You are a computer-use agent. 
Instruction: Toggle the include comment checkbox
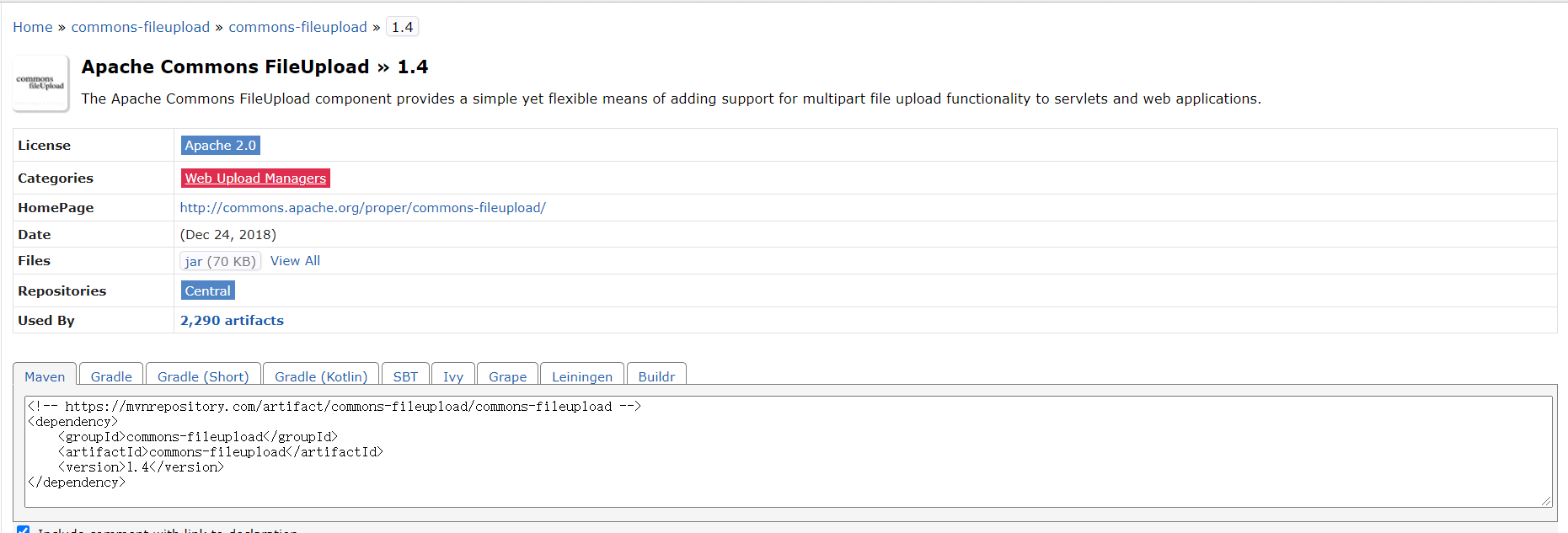(24, 530)
